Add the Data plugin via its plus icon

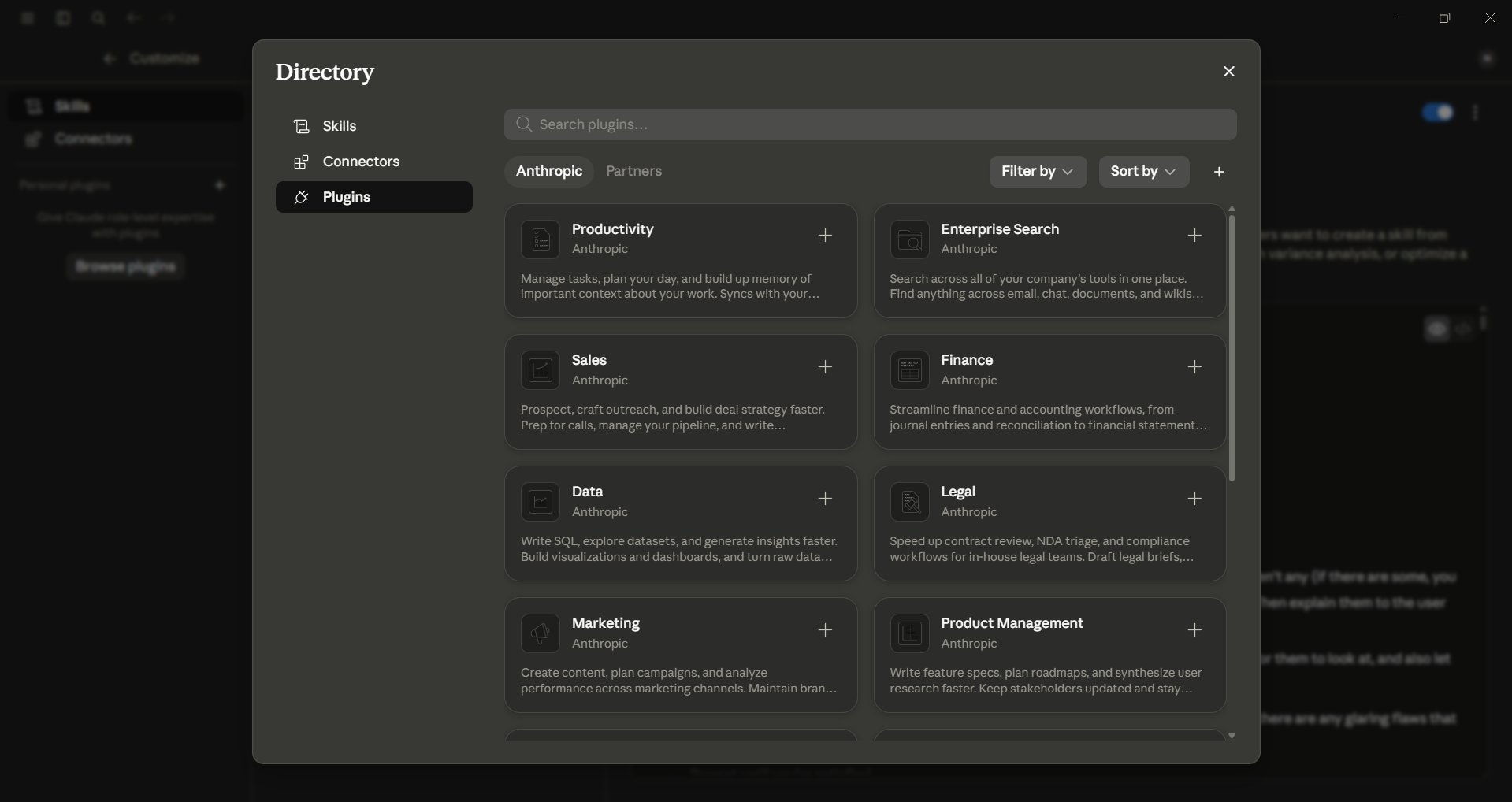tap(825, 499)
